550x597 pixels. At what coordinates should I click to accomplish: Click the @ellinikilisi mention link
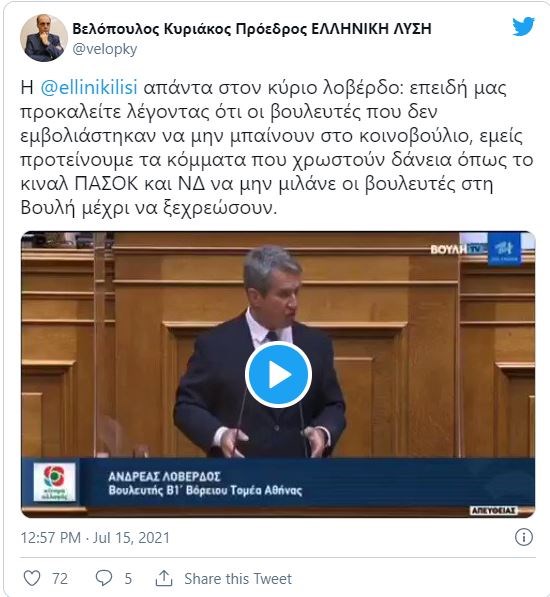coord(89,88)
